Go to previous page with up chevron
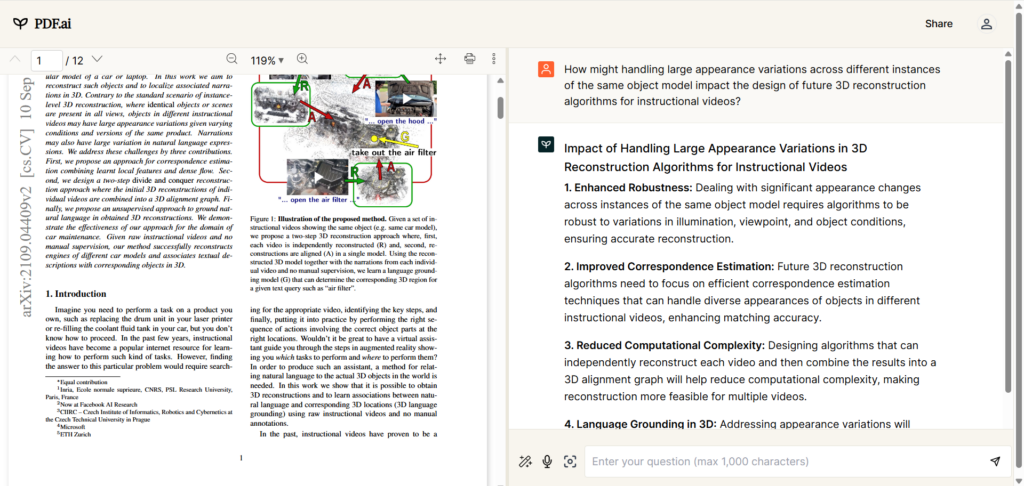This screenshot has height=486, width=1024. (x=16, y=59)
